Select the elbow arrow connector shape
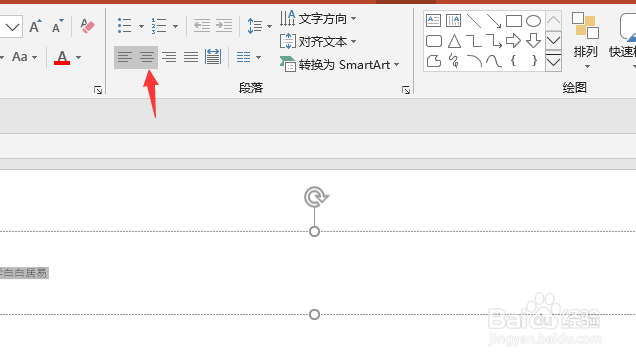636x361 pixels. 494,41
